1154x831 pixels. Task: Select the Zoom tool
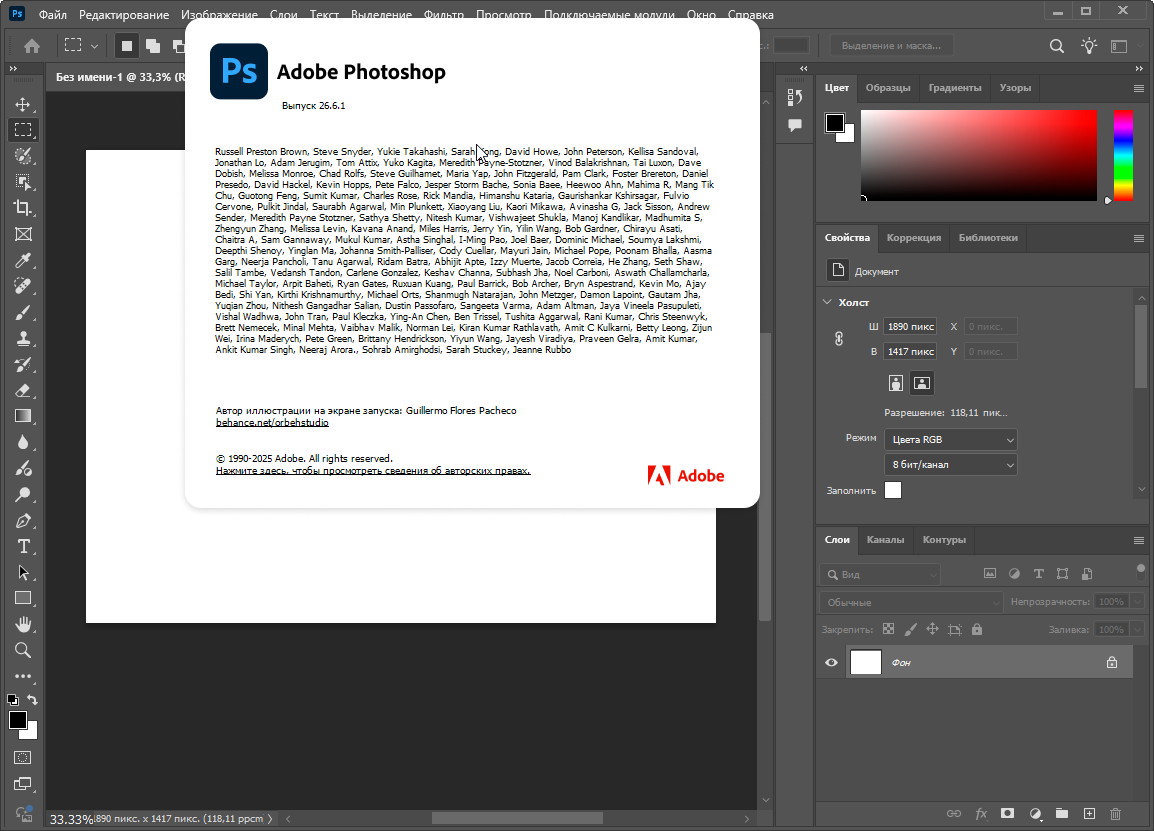click(23, 651)
